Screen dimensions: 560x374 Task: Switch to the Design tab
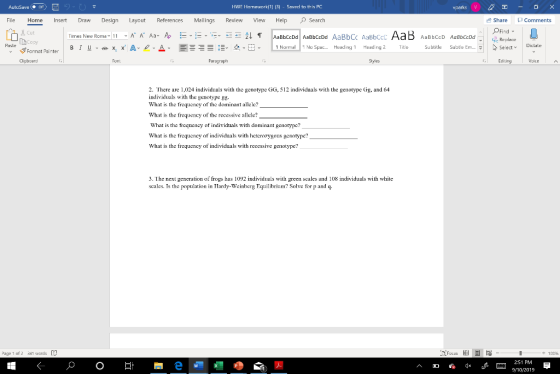click(x=110, y=20)
